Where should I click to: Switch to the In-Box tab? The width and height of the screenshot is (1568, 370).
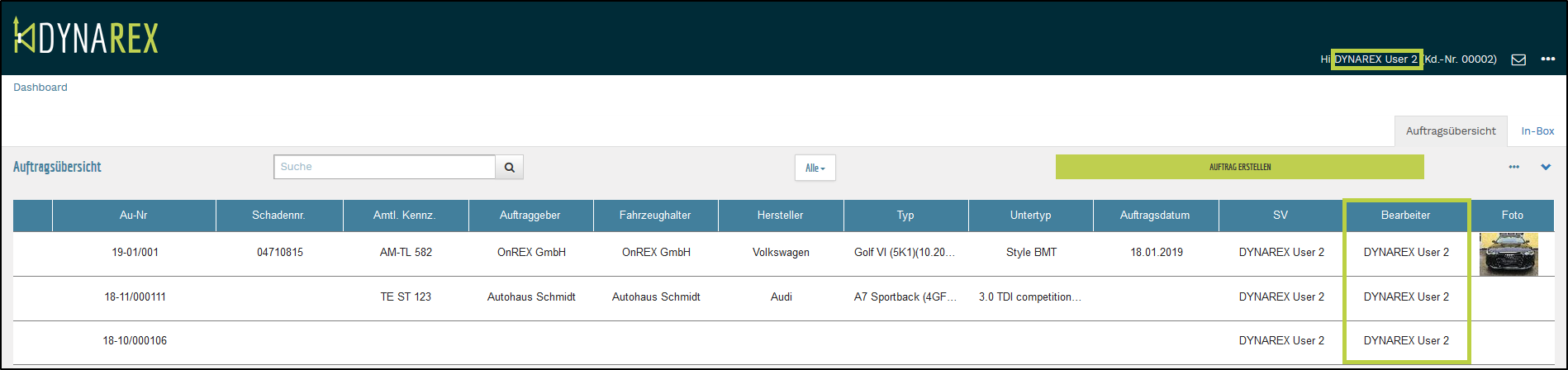(x=1537, y=131)
